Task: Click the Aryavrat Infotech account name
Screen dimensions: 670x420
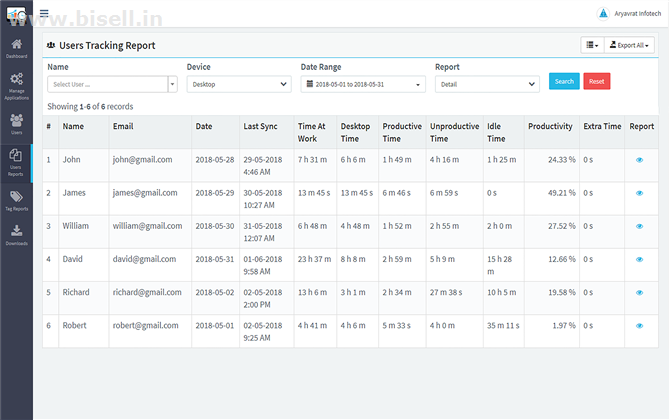Action: [x=638, y=14]
